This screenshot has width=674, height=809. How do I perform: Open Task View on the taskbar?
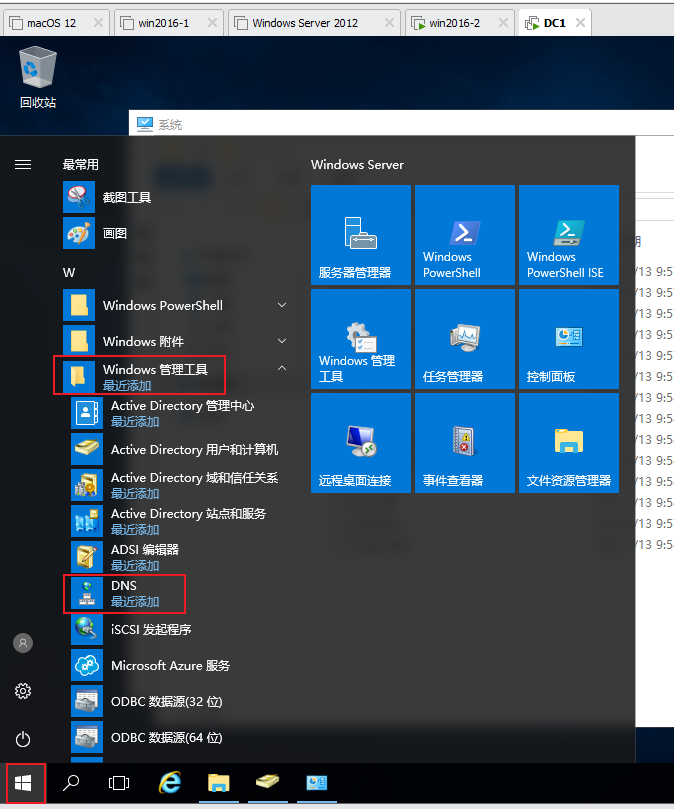click(x=119, y=783)
